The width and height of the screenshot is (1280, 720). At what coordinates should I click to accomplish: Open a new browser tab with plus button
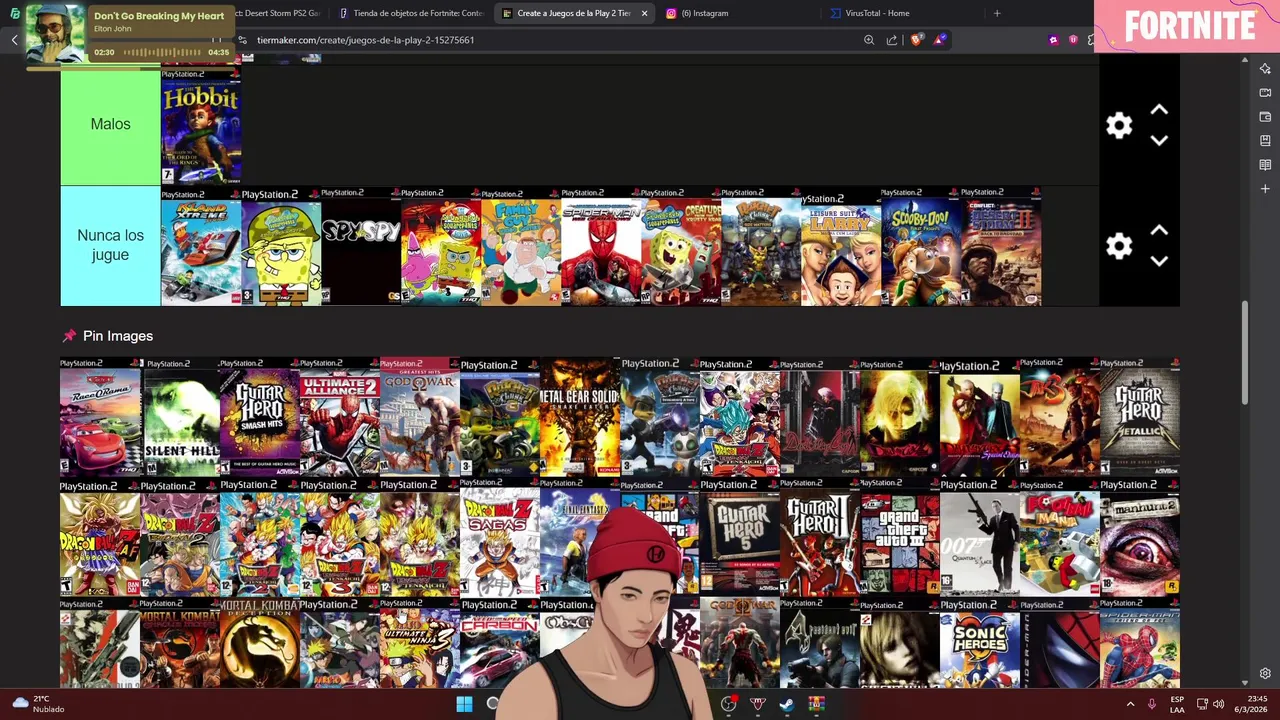tap(997, 13)
